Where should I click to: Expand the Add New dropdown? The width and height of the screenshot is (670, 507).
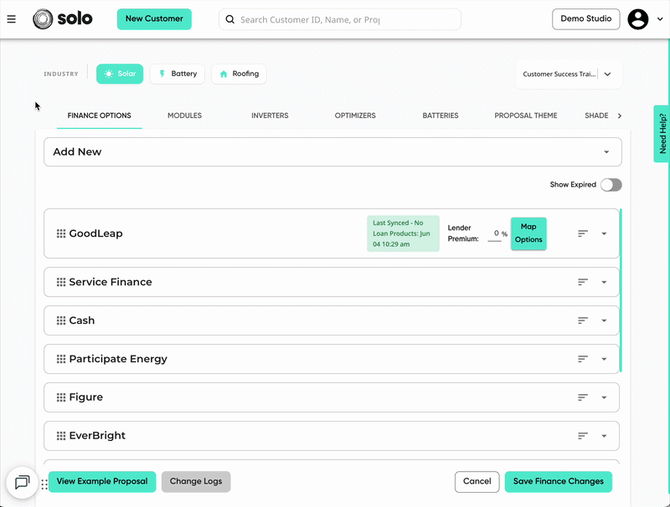(332, 152)
